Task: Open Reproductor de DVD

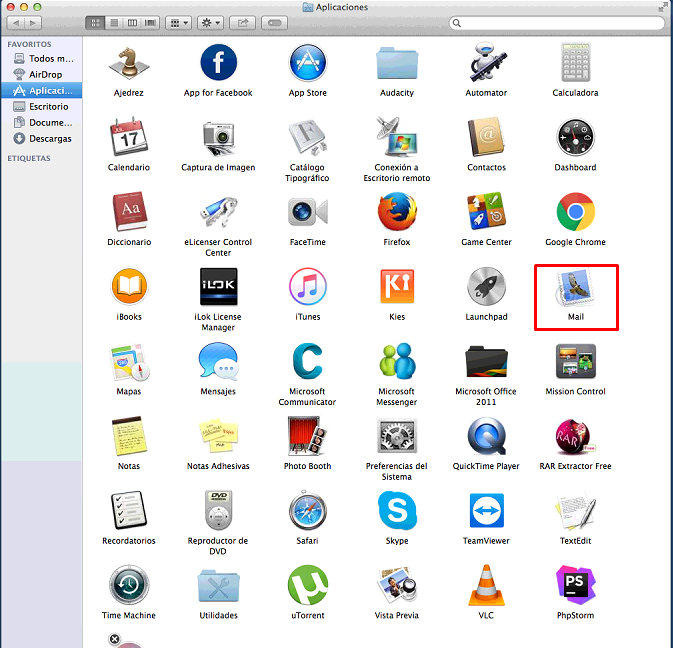Action: pyautogui.click(x=218, y=510)
